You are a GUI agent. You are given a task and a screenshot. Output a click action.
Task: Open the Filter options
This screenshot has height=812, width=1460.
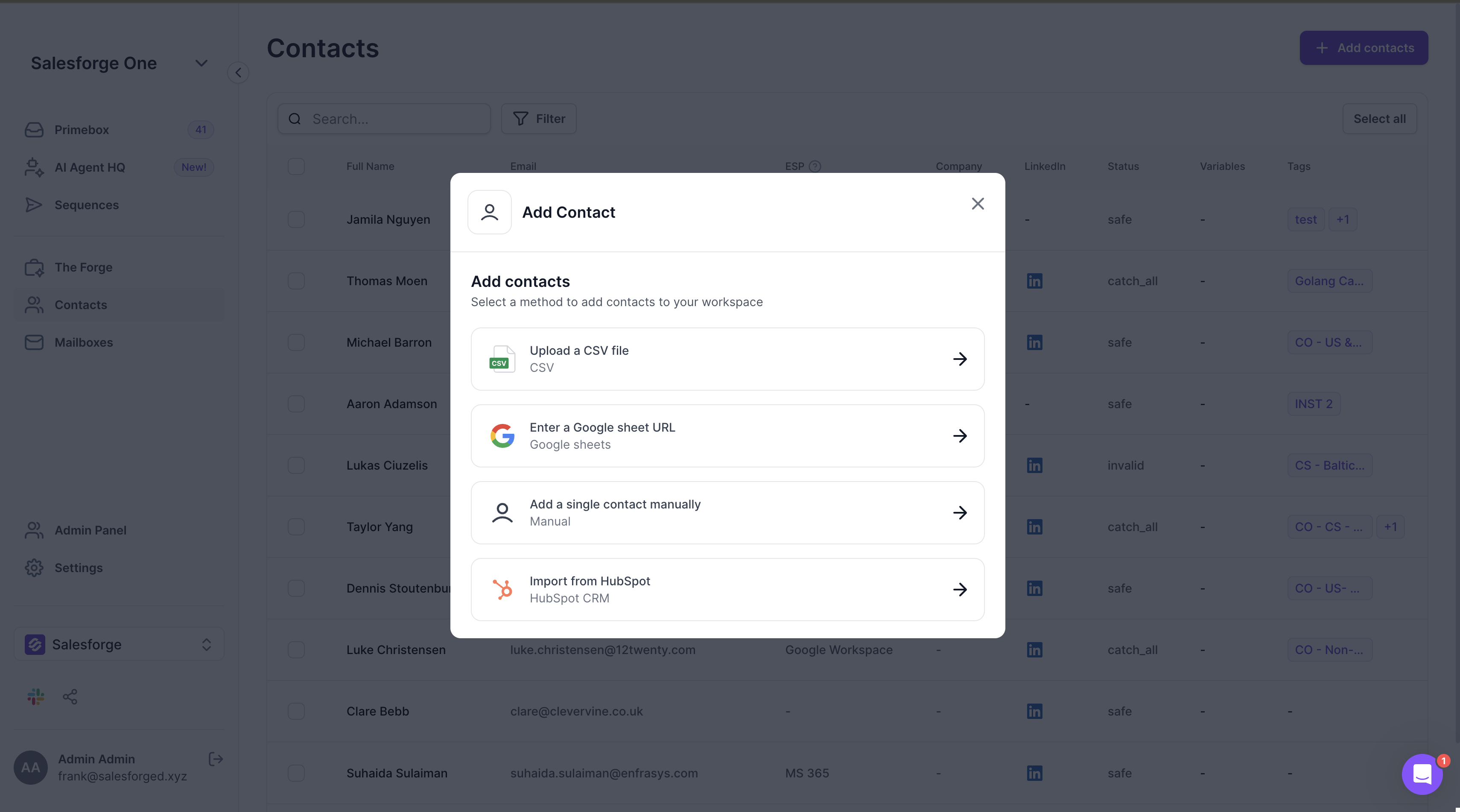click(x=538, y=118)
